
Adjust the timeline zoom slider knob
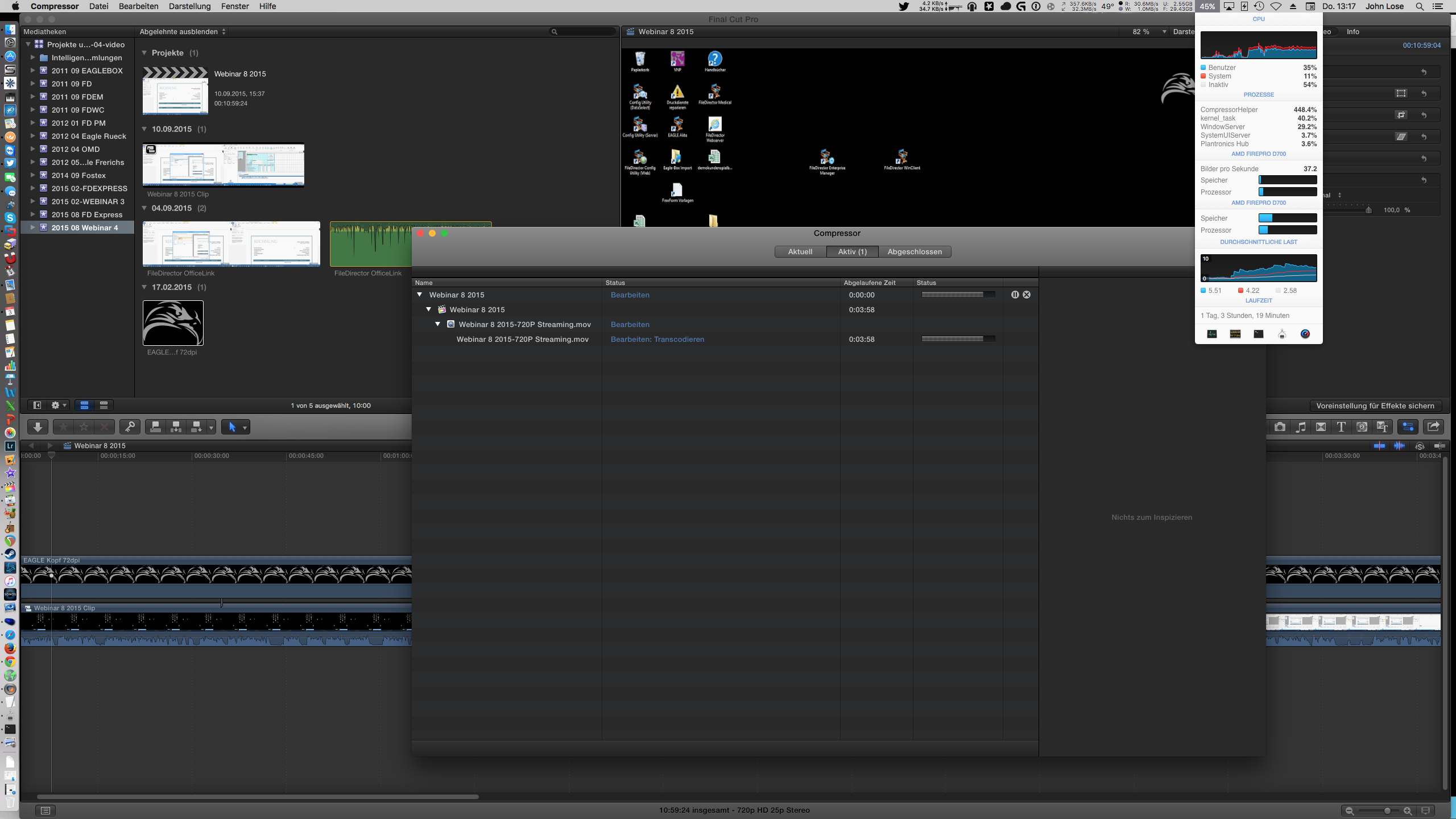click(x=1387, y=810)
